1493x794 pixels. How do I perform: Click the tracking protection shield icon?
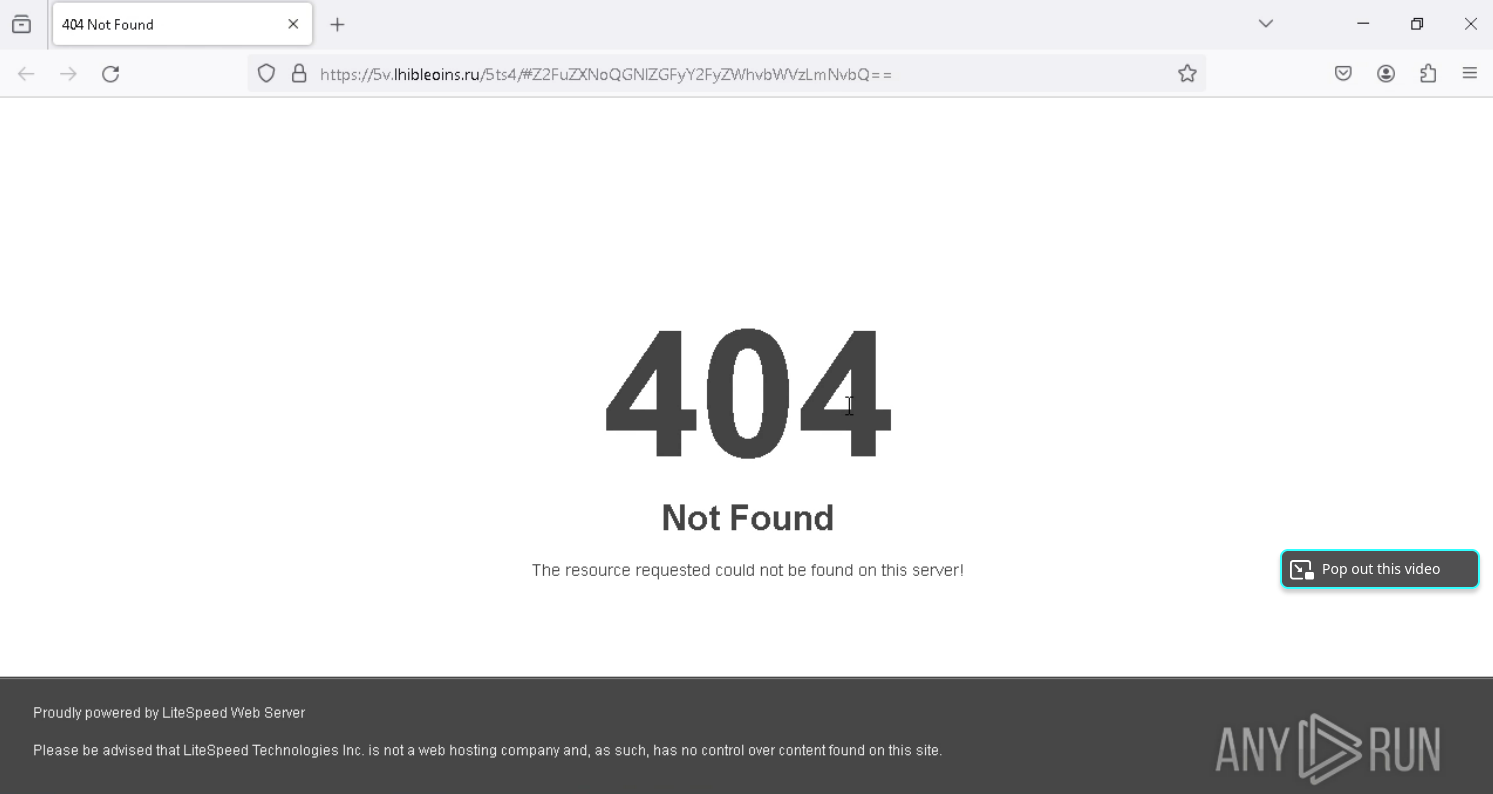coord(266,74)
